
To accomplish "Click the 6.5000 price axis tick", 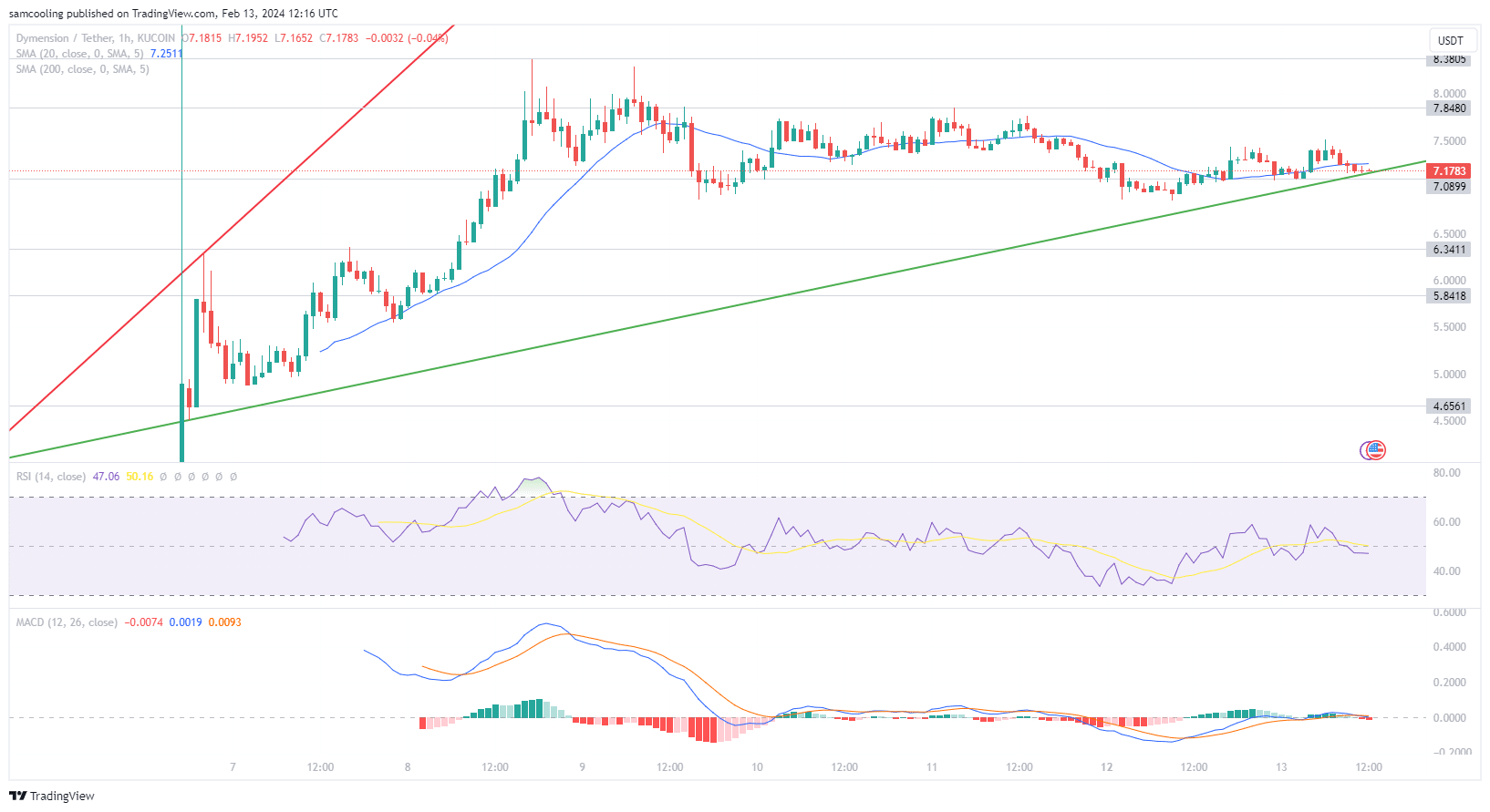I will click(1449, 234).
